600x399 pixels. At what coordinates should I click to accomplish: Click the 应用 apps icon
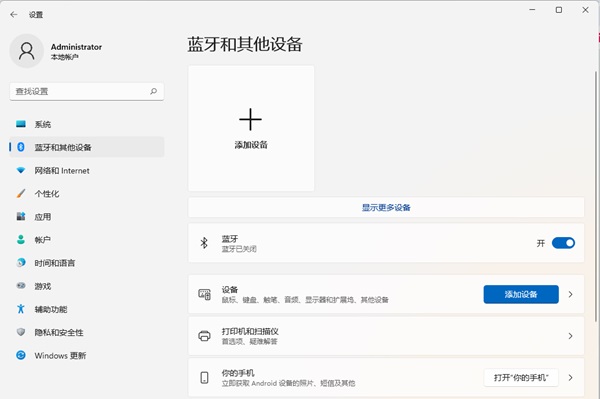[x=21, y=217]
